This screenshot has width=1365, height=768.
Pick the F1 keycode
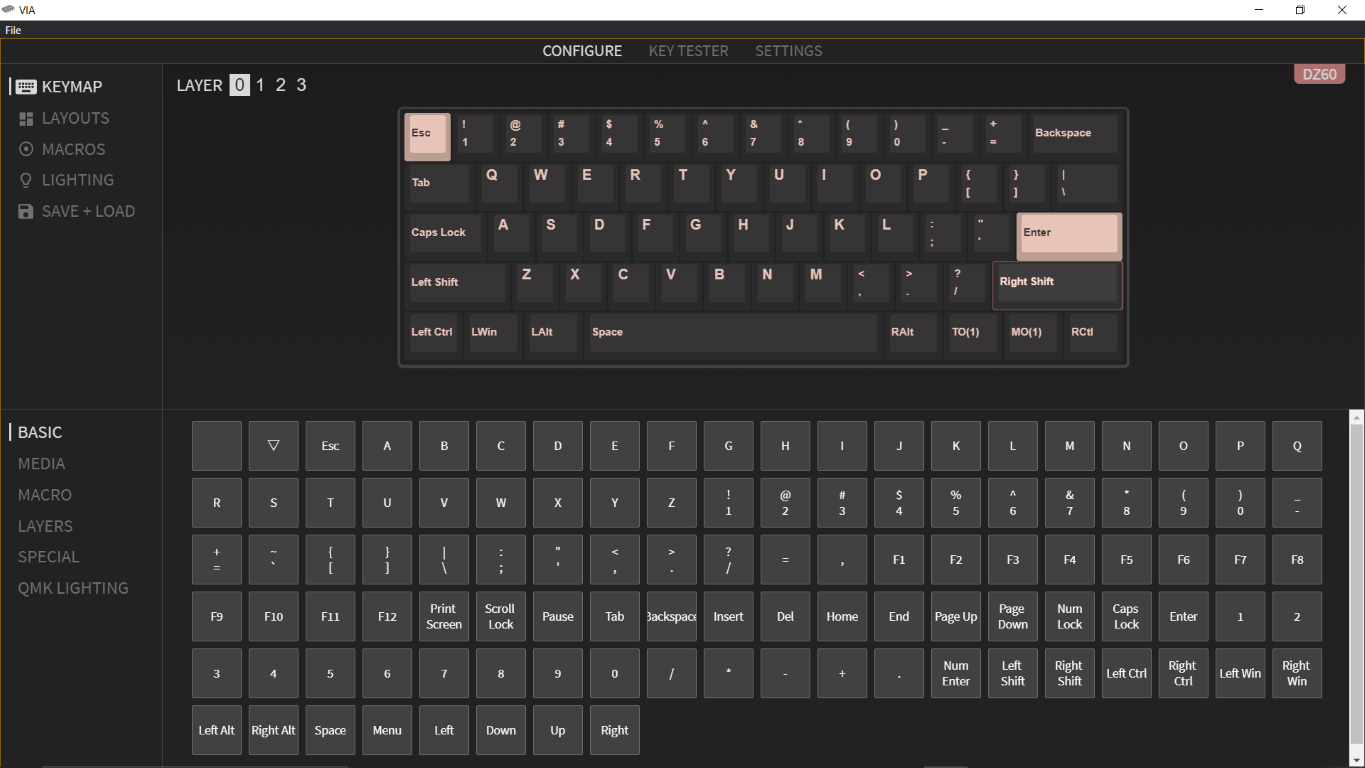pos(899,559)
